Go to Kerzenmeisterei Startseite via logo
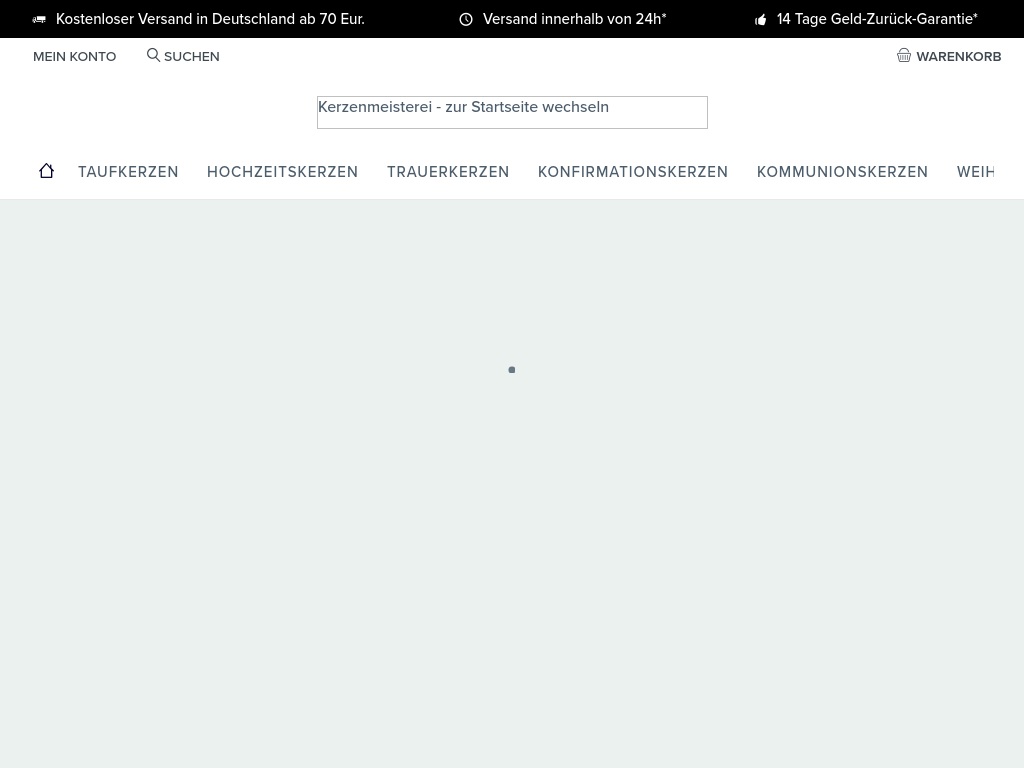Viewport: 1024px width, 768px height. pos(511,111)
